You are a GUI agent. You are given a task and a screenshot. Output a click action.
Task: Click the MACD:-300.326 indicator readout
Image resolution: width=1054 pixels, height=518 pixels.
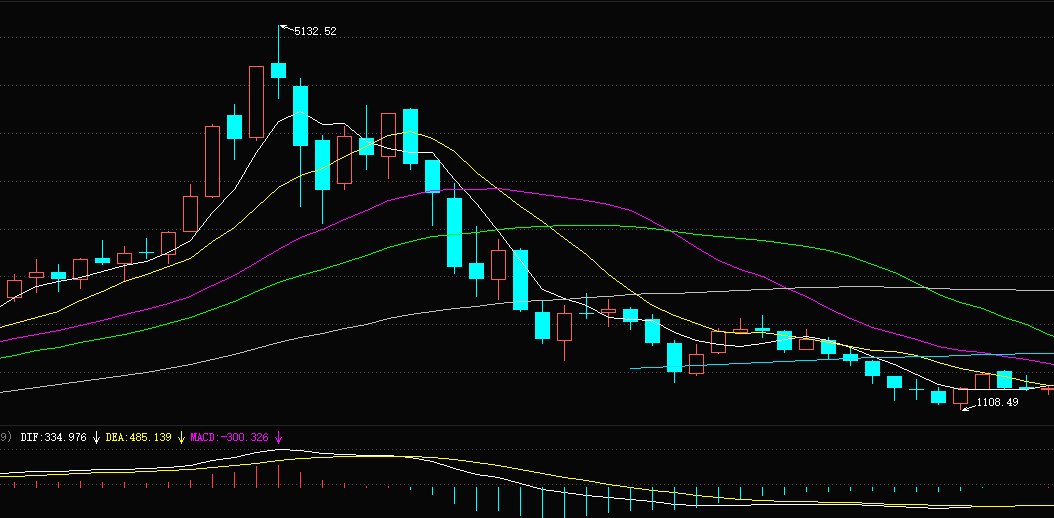click(229, 437)
